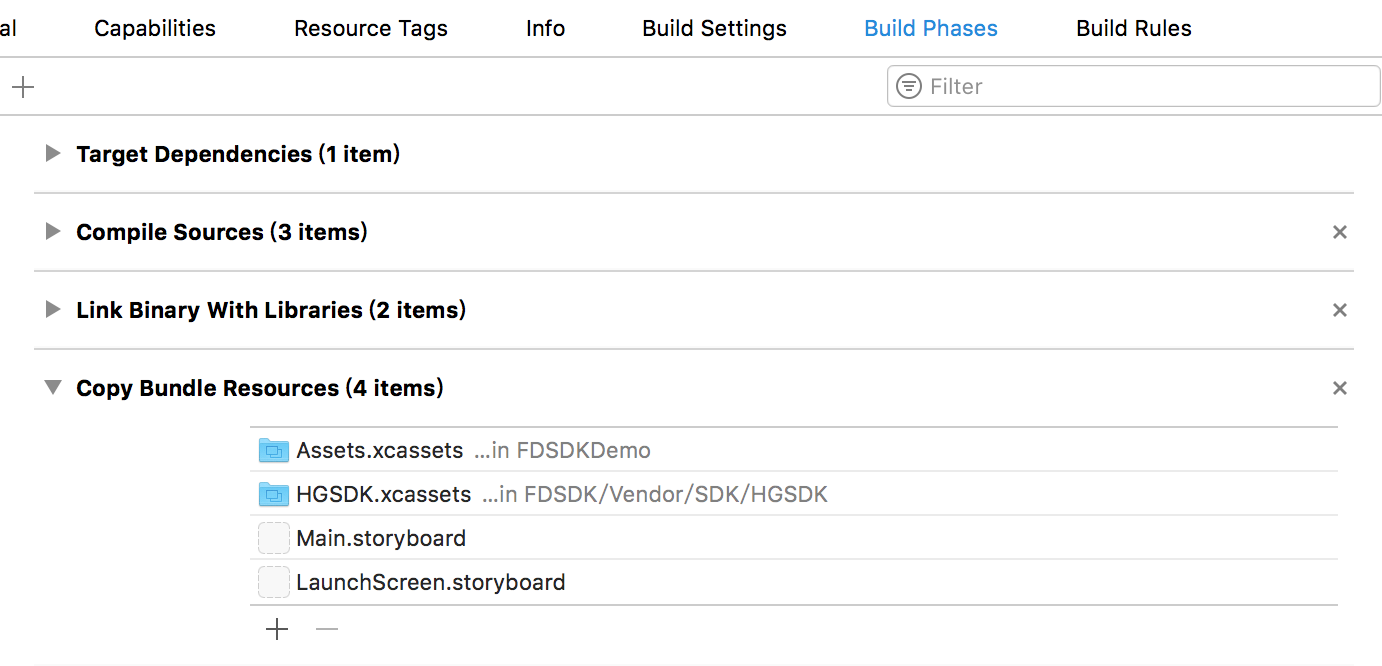Remove Copy Bundle Resources phase with X
The height and width of the screenshot is (666, 1382).
click(x=1340, y=388)
